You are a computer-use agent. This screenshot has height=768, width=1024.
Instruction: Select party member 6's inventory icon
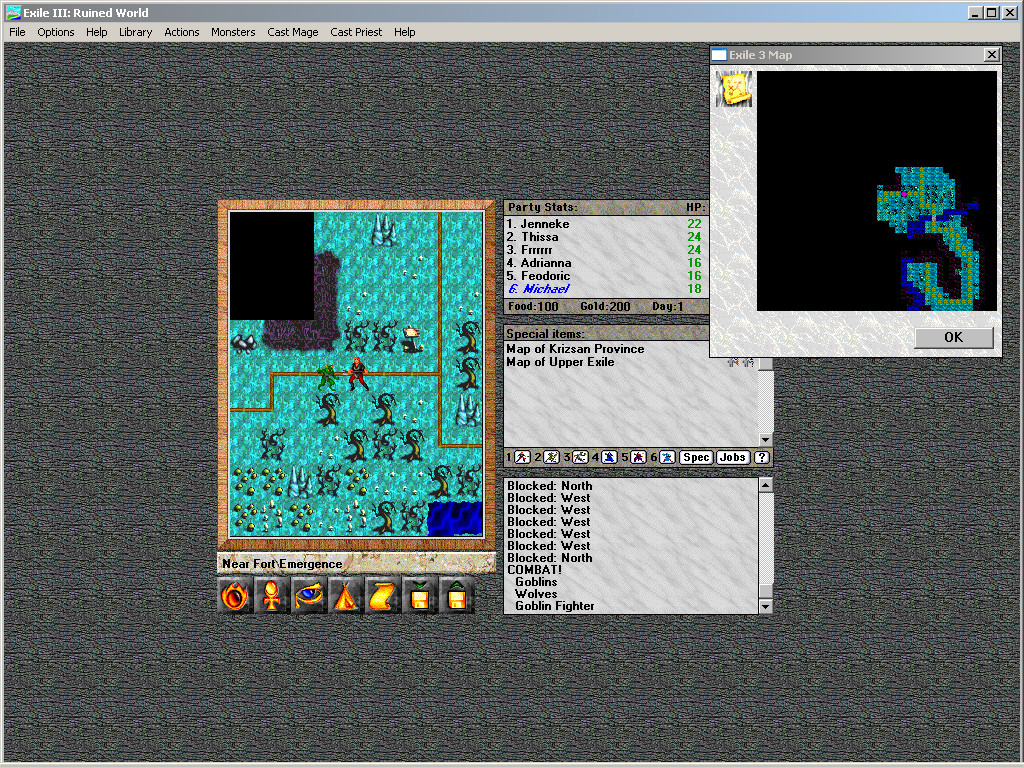pos(667,457)
